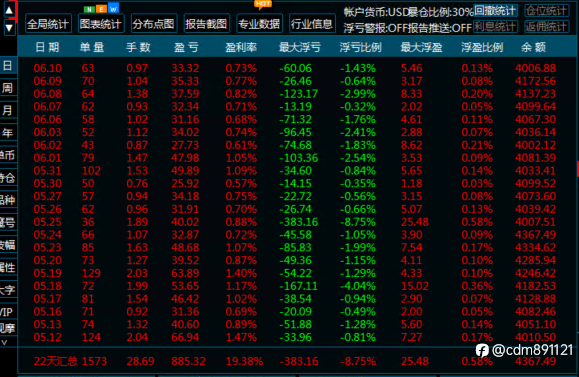Click profit rate 1.40% in 05.19 row
The height and width of the screenshot is (377, 579).
[x=241, y=273]
